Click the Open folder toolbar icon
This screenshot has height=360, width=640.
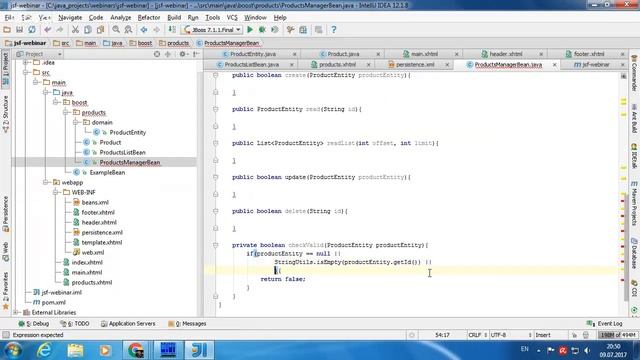[x=7, y=30]
